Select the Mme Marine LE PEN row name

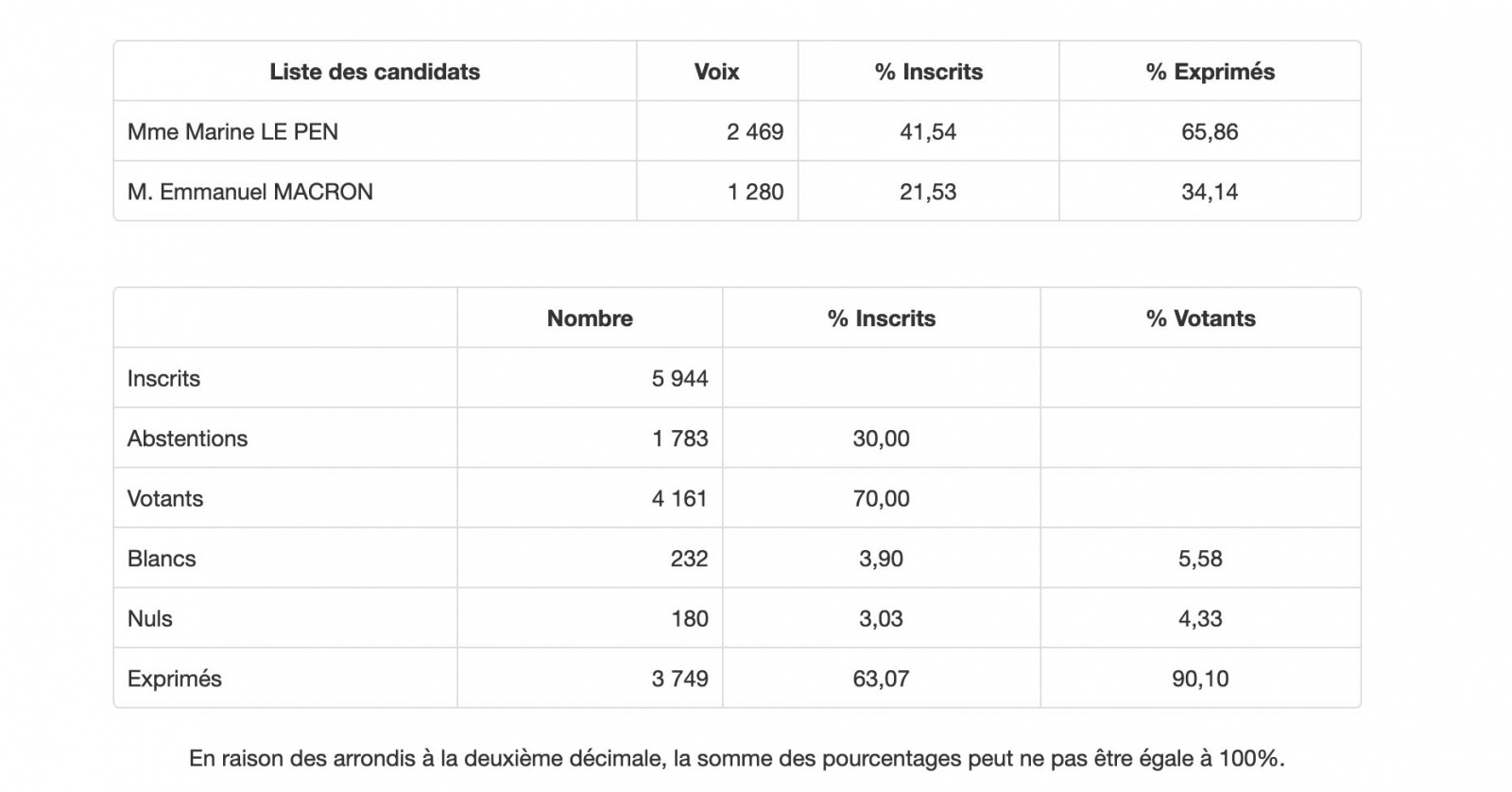point(232,131)
